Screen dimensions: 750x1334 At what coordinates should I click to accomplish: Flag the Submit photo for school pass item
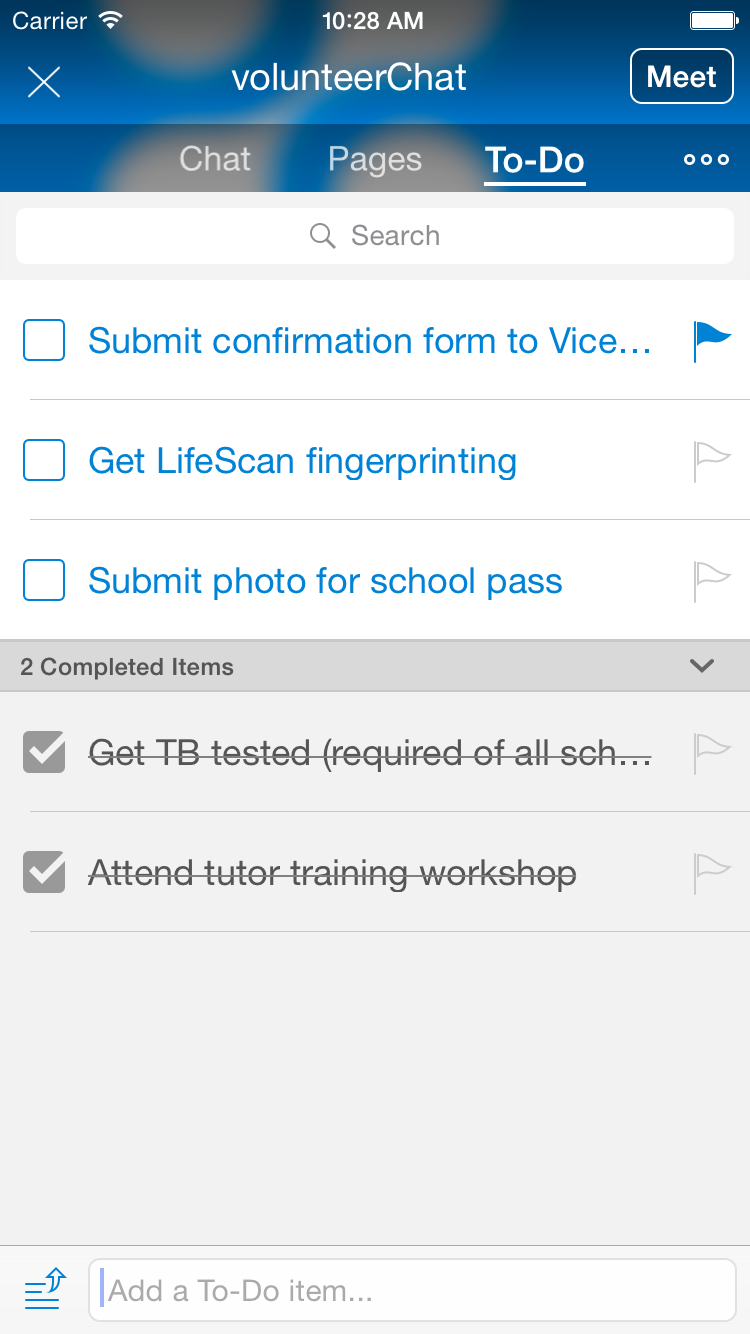(712, 581)
